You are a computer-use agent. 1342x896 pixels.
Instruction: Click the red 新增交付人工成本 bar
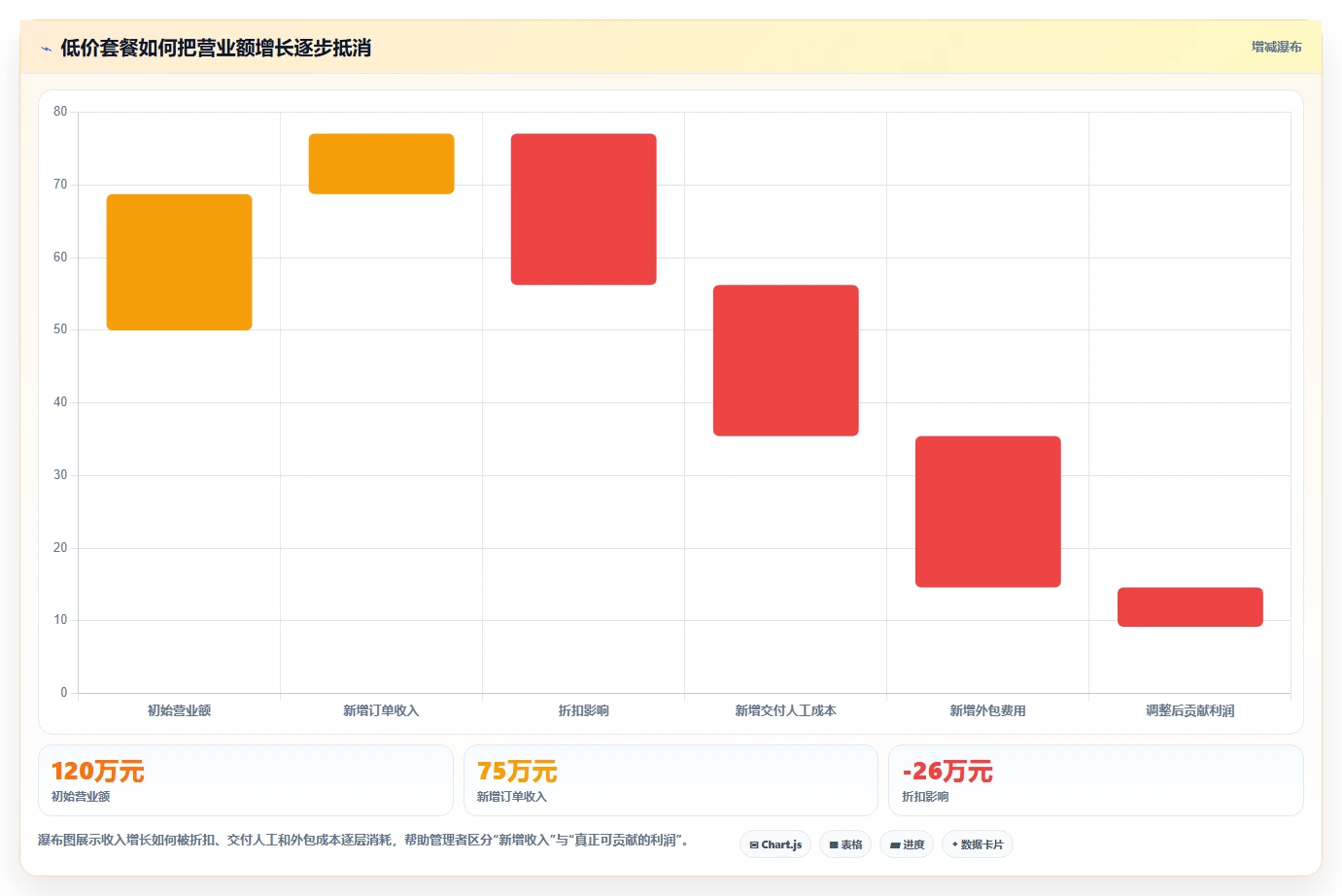point(785,361)
